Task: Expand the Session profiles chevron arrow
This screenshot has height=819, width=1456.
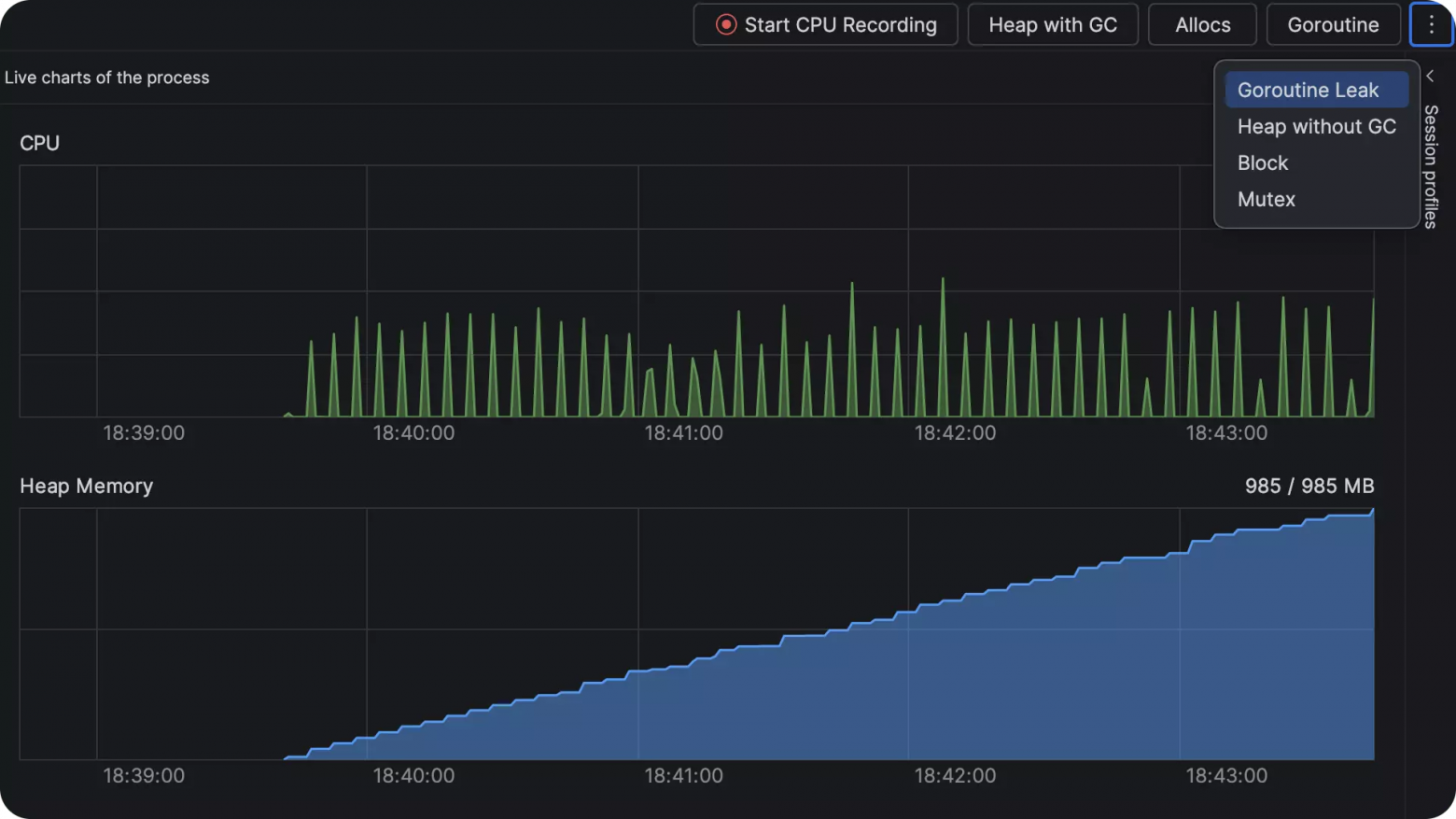Action: click(1430, 77)
